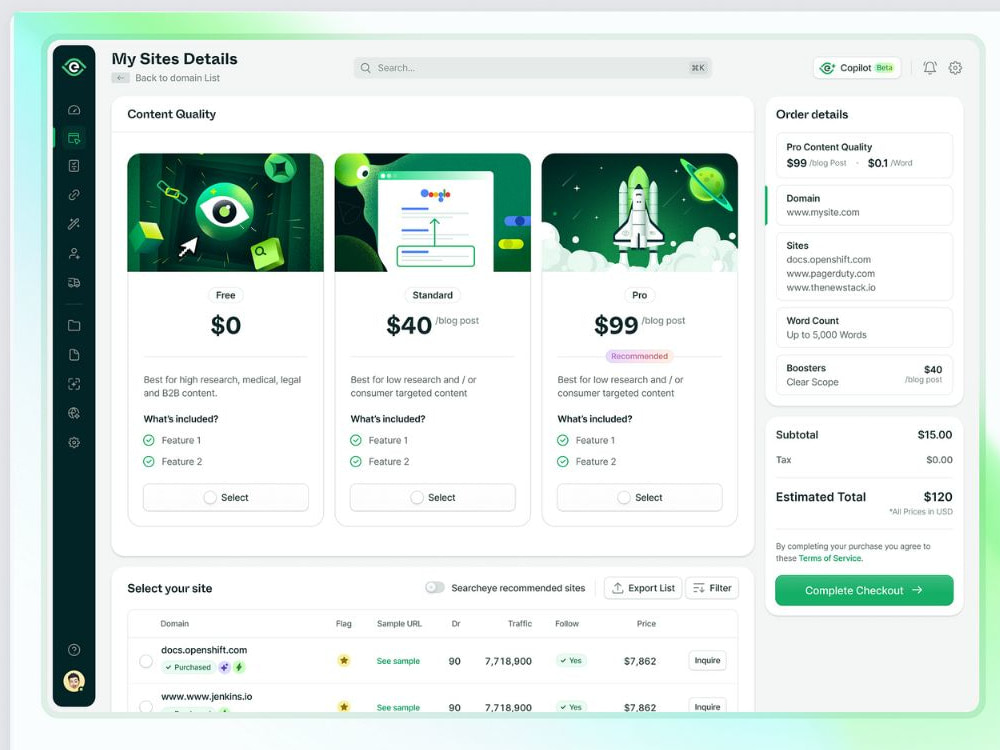
Task: Click the Flag column header
Action: tap(344, 624)
